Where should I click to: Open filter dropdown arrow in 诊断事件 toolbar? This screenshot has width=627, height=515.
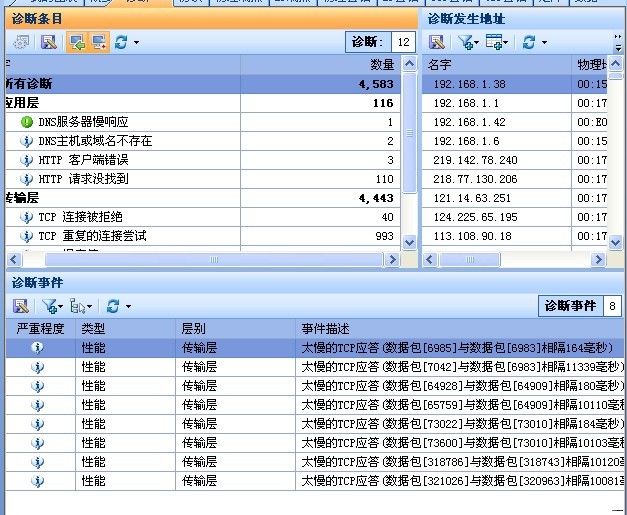pos(60,307)
